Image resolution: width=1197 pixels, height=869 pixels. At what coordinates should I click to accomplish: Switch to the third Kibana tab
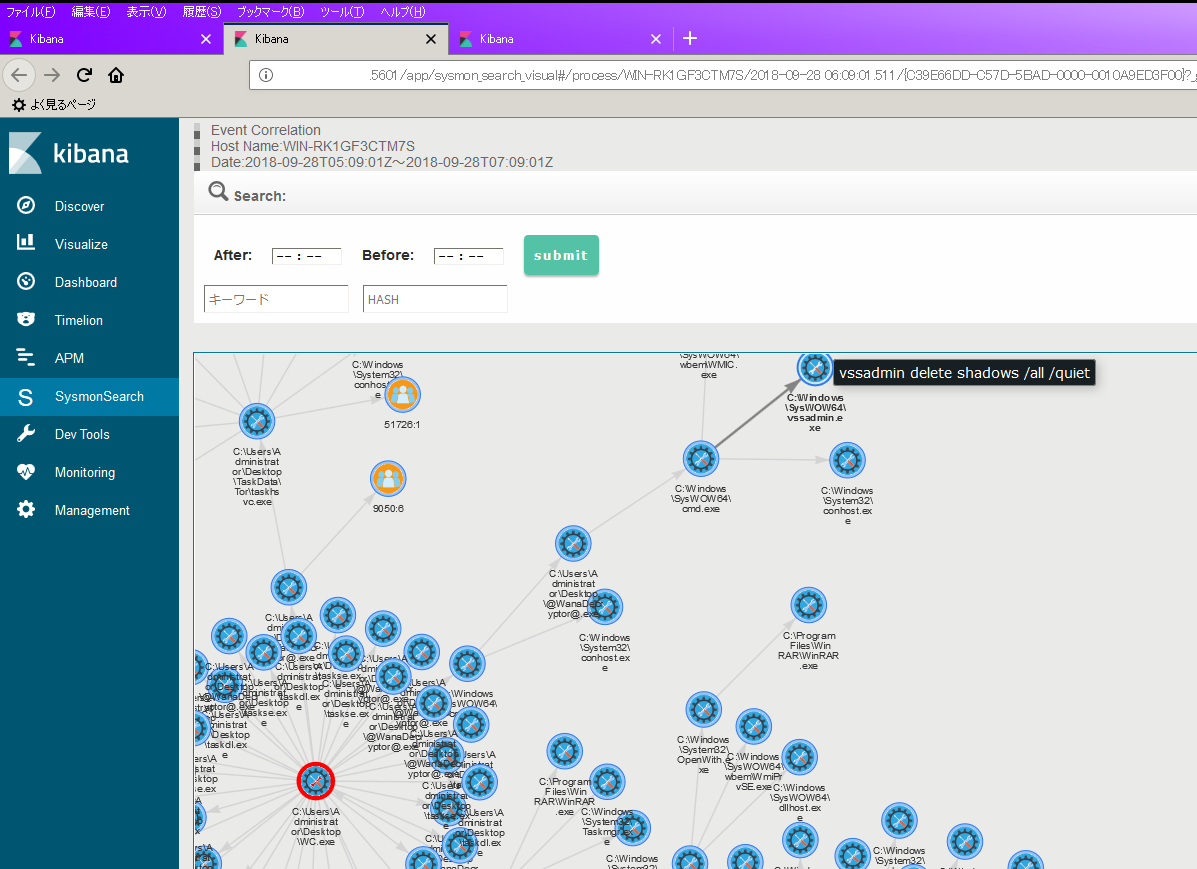pos(555,39)
